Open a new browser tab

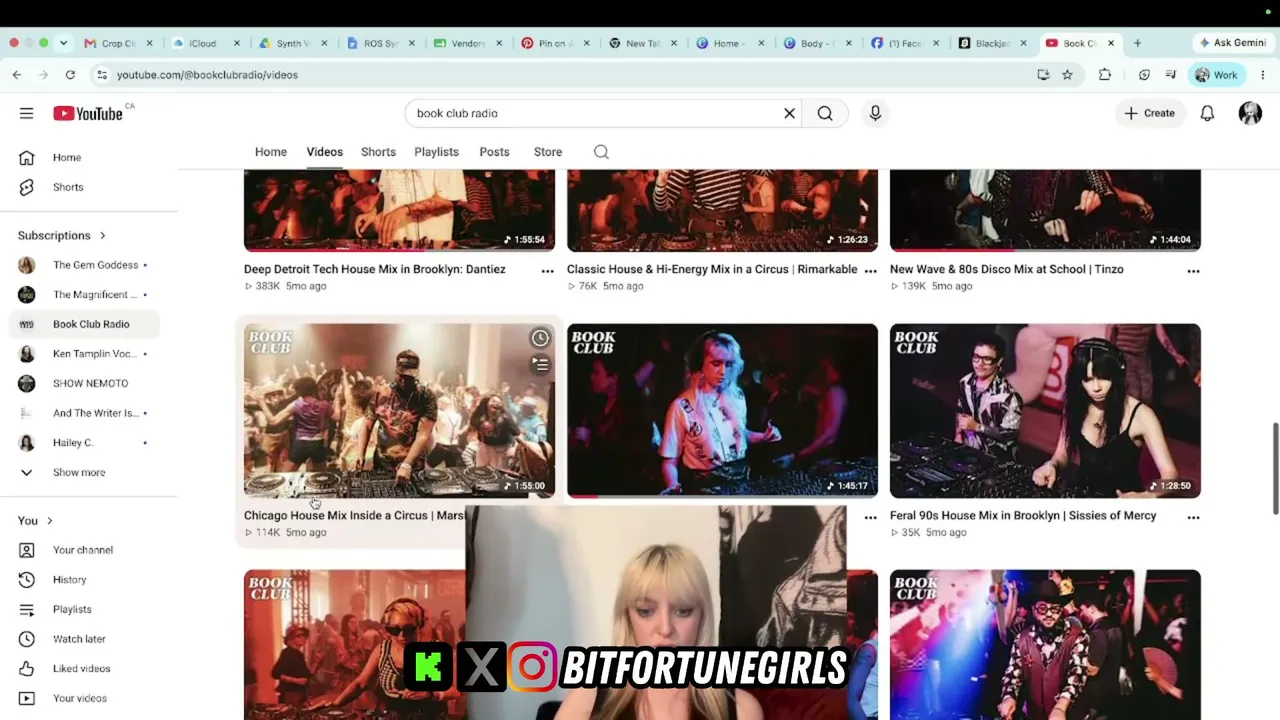pyautogui.click(x=1138, y=43)
